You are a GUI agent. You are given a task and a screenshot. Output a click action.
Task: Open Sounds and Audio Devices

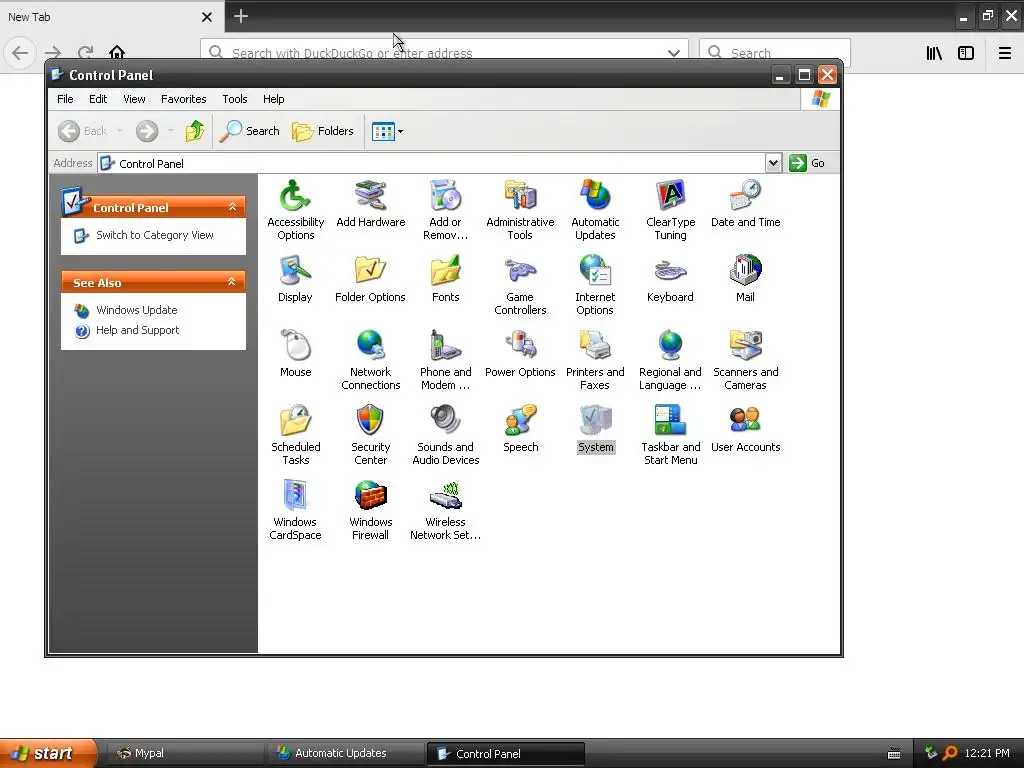tap(445, 435)
